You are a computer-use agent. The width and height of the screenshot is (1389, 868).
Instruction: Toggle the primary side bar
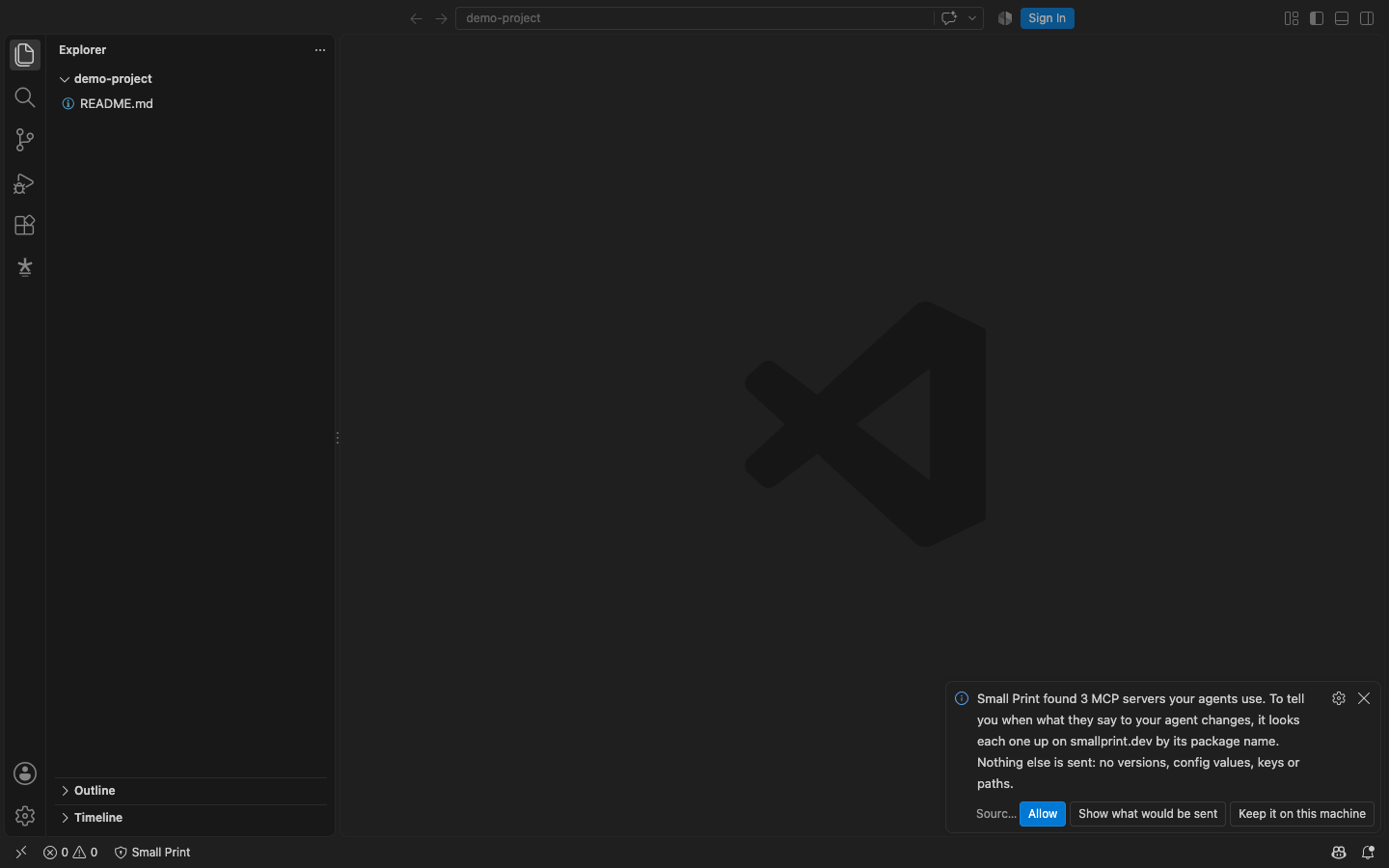1317,18
